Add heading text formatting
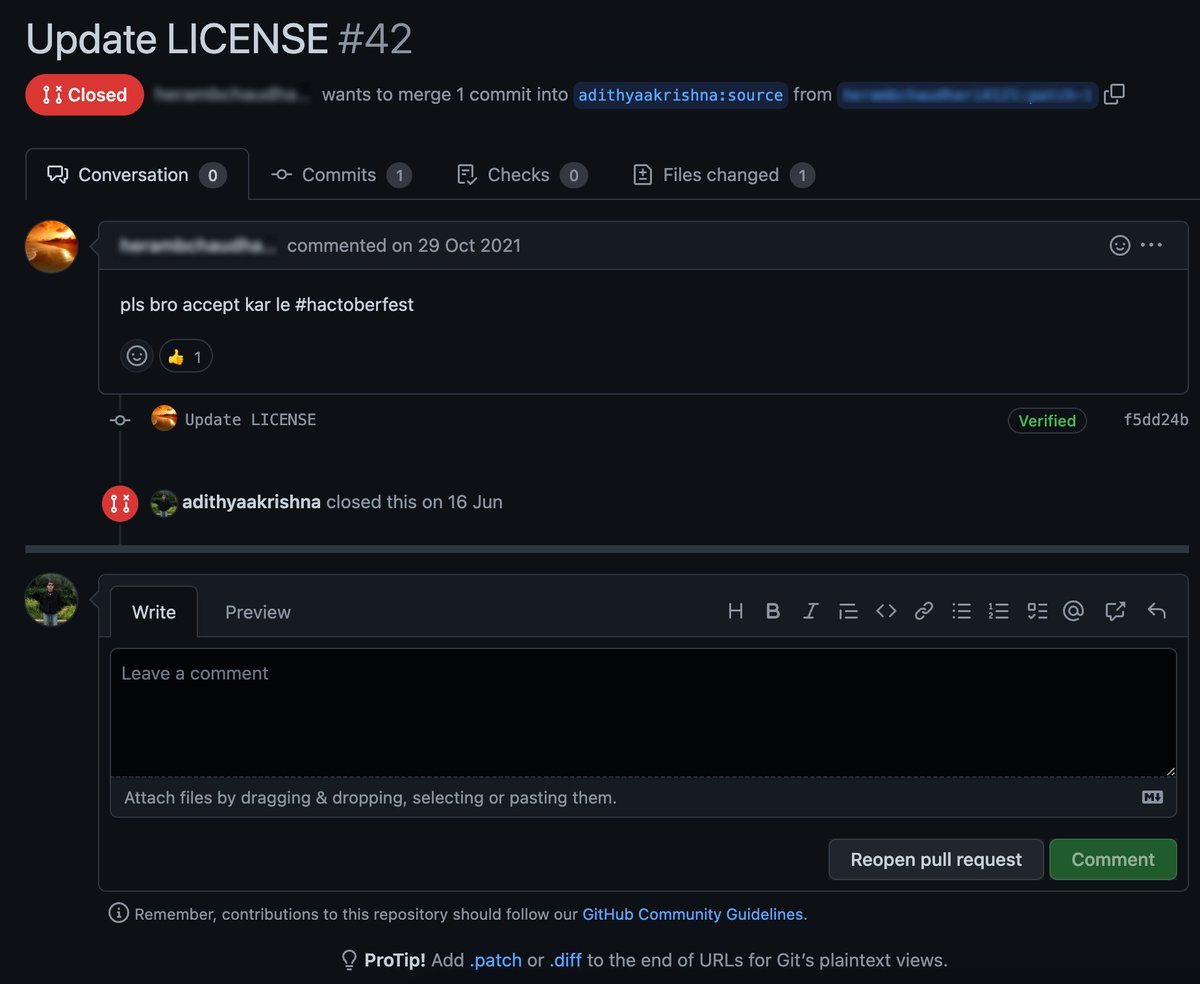 735,611
